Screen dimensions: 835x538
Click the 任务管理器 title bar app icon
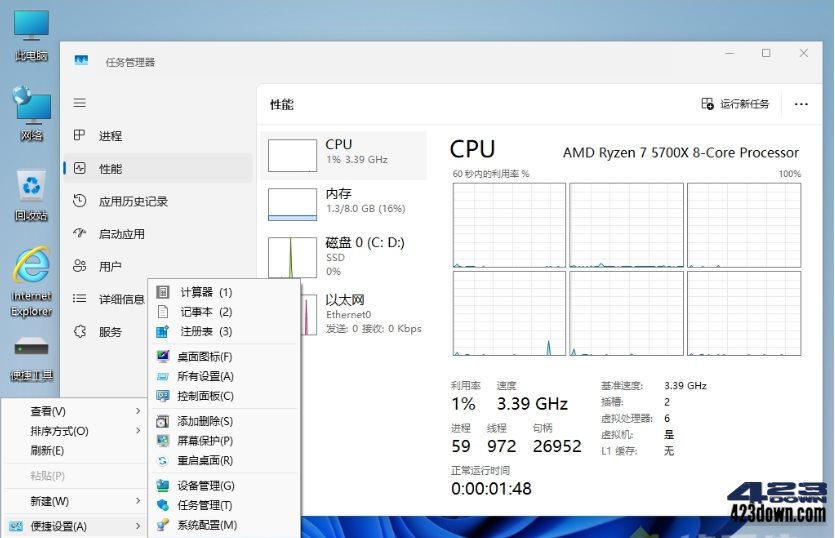pyautogui.click(x=81, y=61)
